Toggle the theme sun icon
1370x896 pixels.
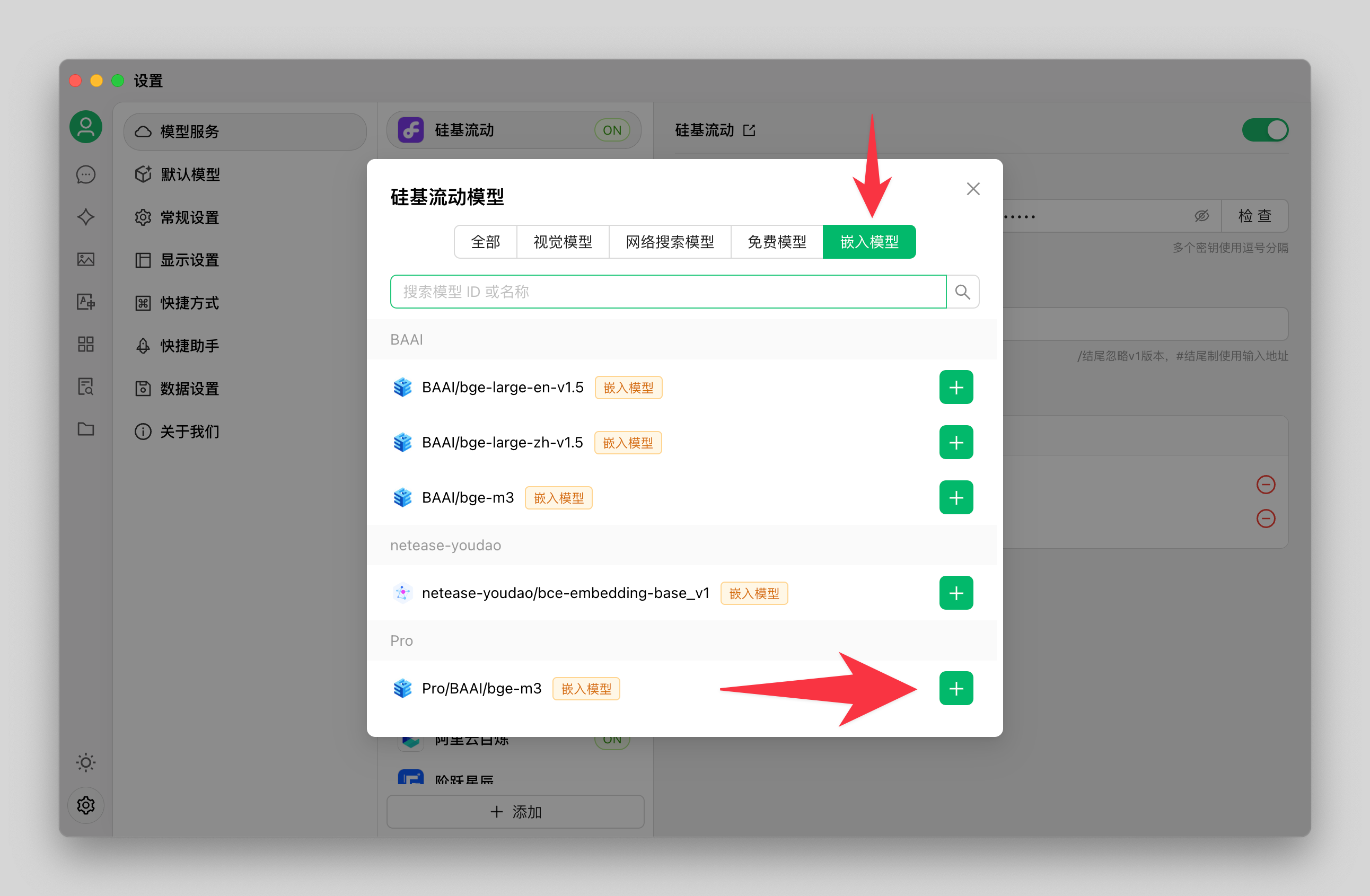click(x=86, y=762)
